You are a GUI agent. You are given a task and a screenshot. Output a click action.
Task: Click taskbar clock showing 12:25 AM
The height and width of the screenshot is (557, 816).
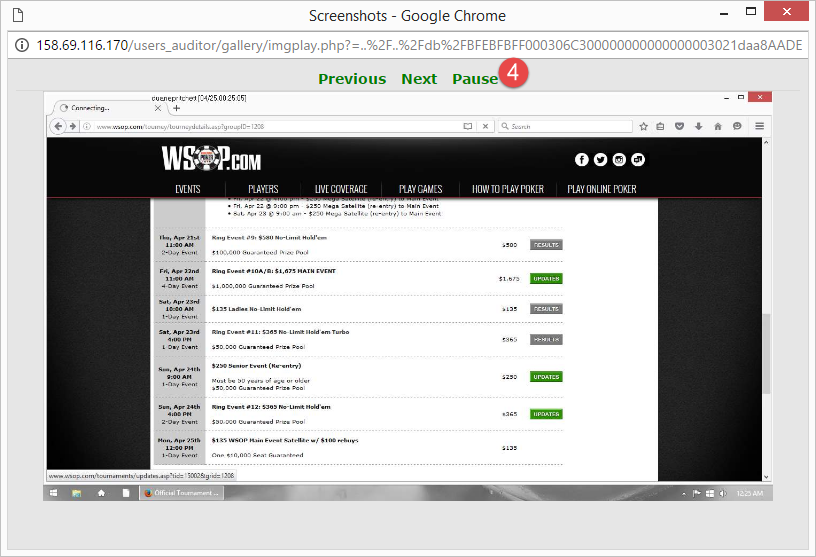[749, 493]
